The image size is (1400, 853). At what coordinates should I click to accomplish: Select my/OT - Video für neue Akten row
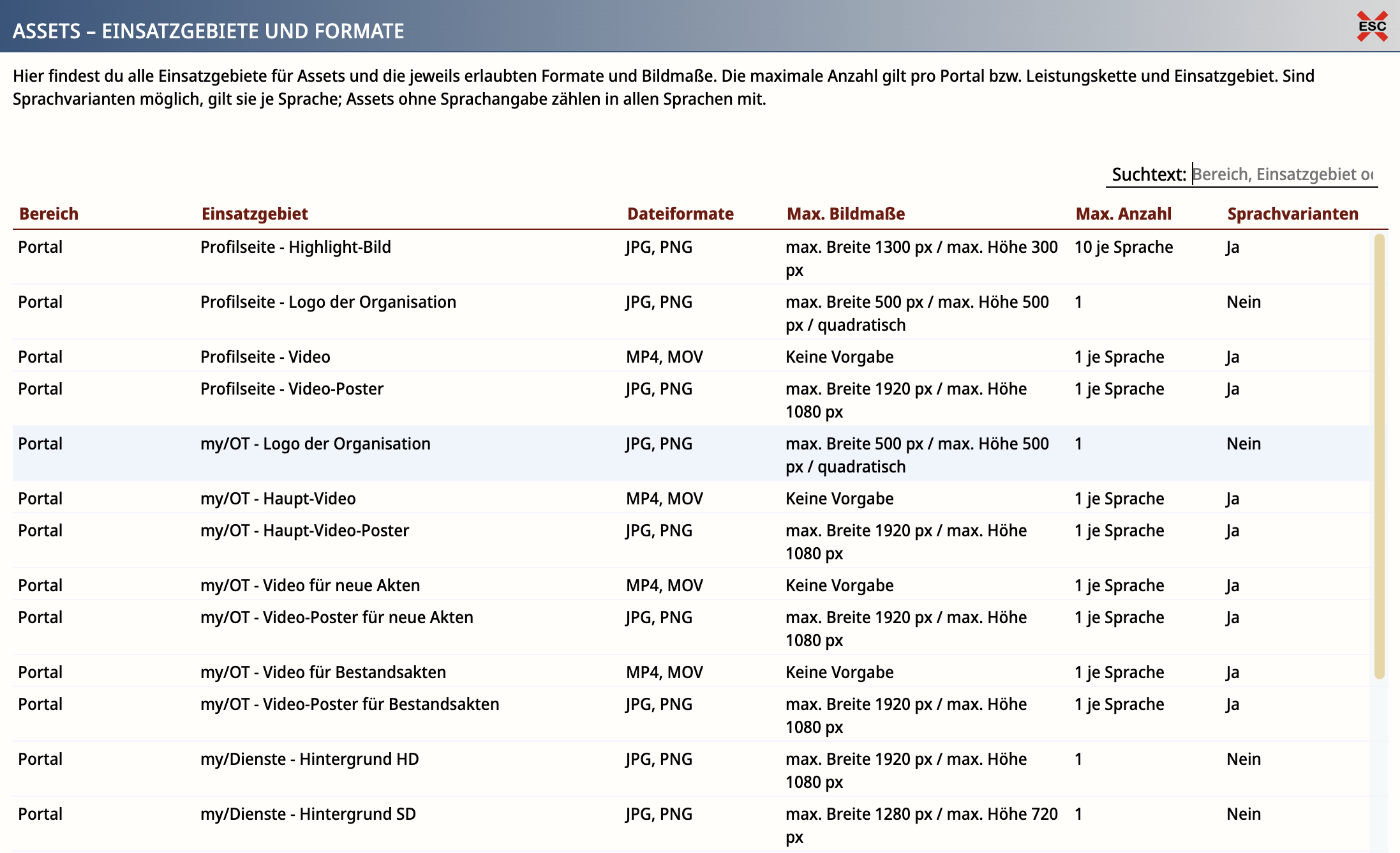(692, 585)
